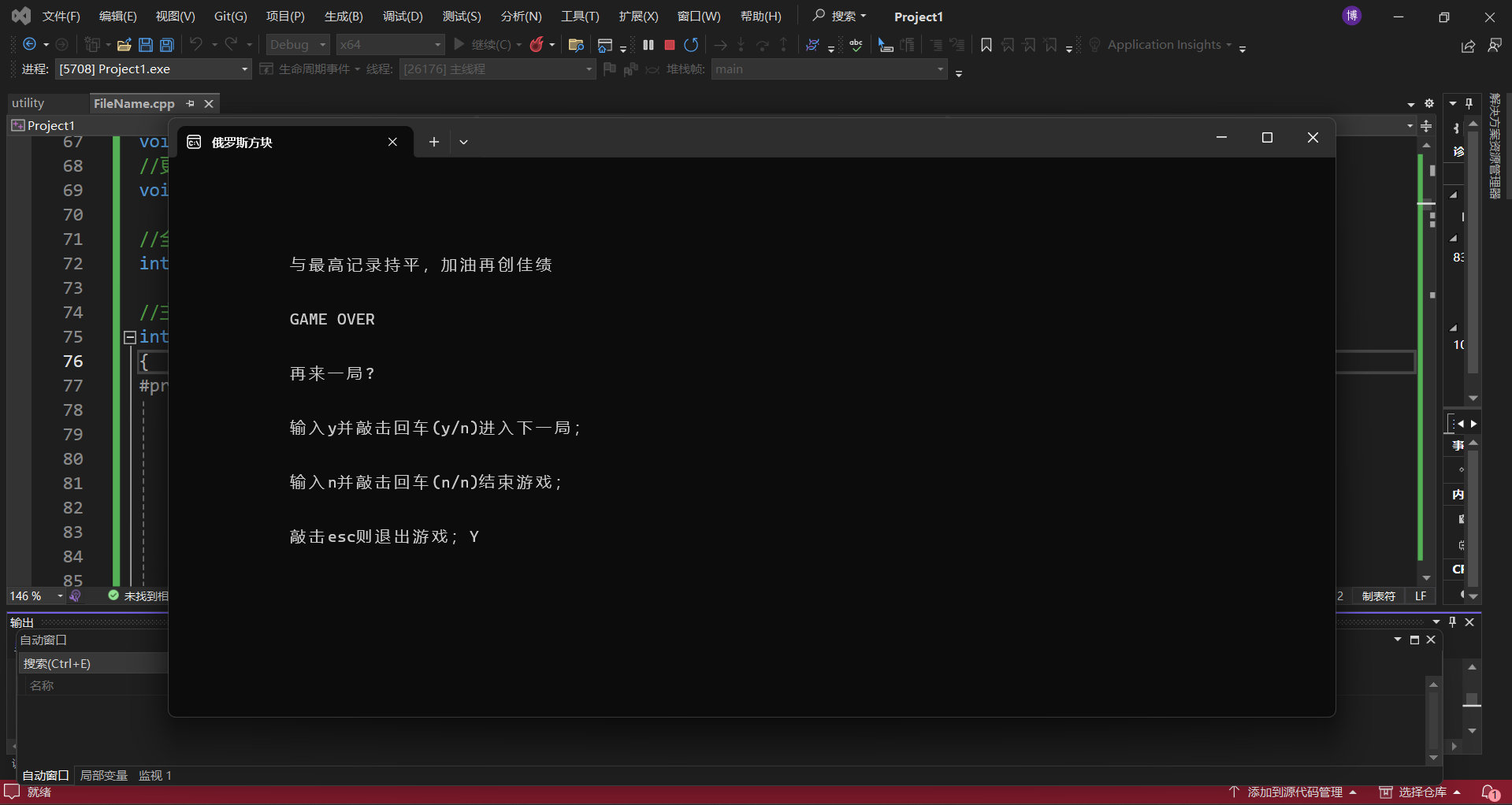Restart debugging with circular arrow icon
Viewport: 1512px width, 805px height.
[691, 45]
